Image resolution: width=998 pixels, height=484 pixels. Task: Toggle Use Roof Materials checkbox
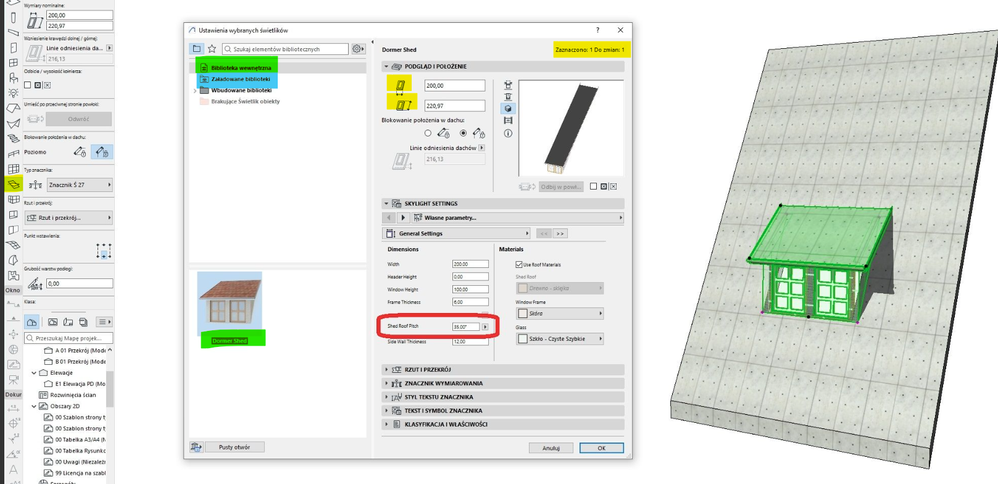tap(517, 264)
